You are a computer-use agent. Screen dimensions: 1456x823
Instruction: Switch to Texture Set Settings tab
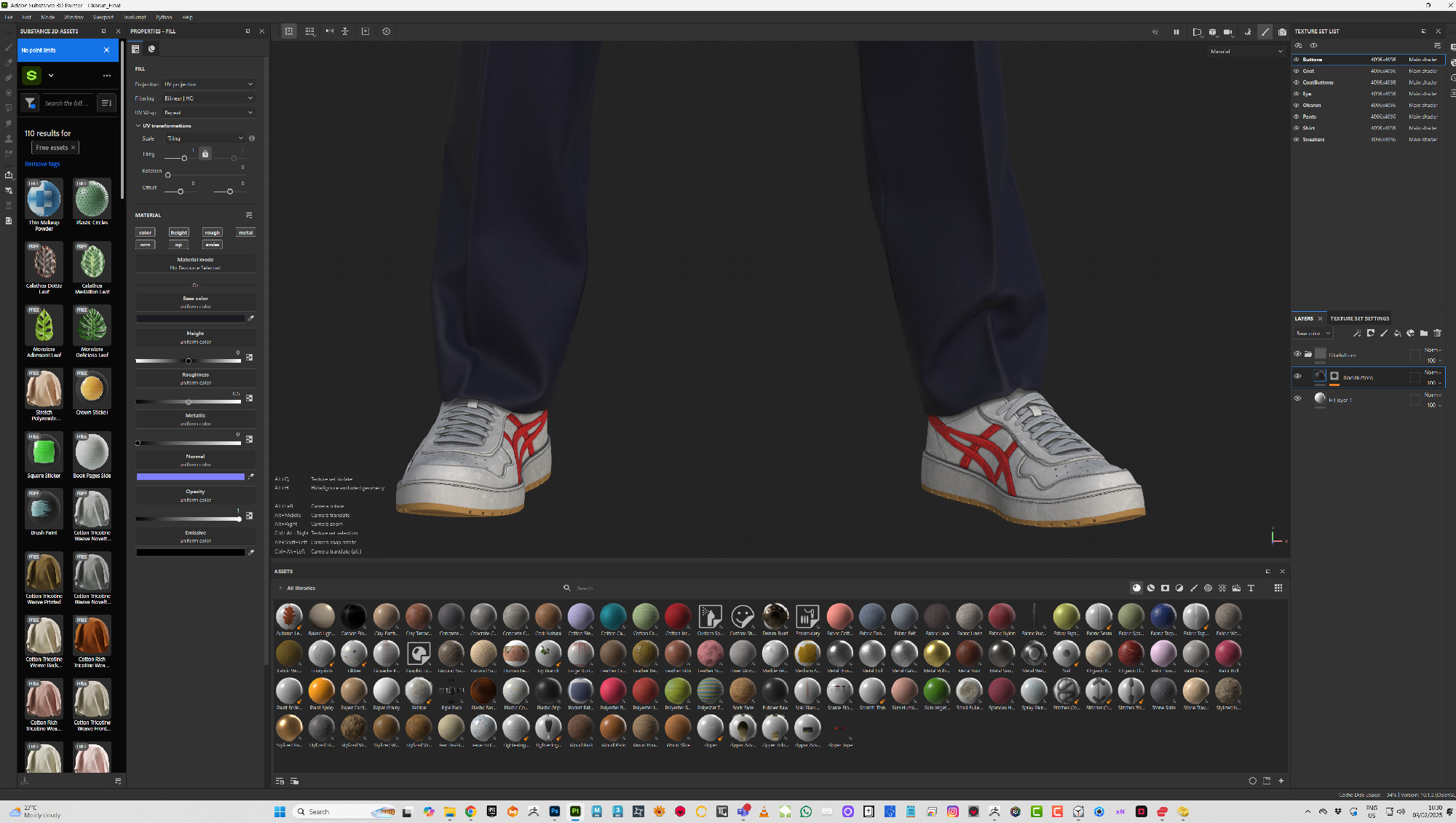(1359, 318)
